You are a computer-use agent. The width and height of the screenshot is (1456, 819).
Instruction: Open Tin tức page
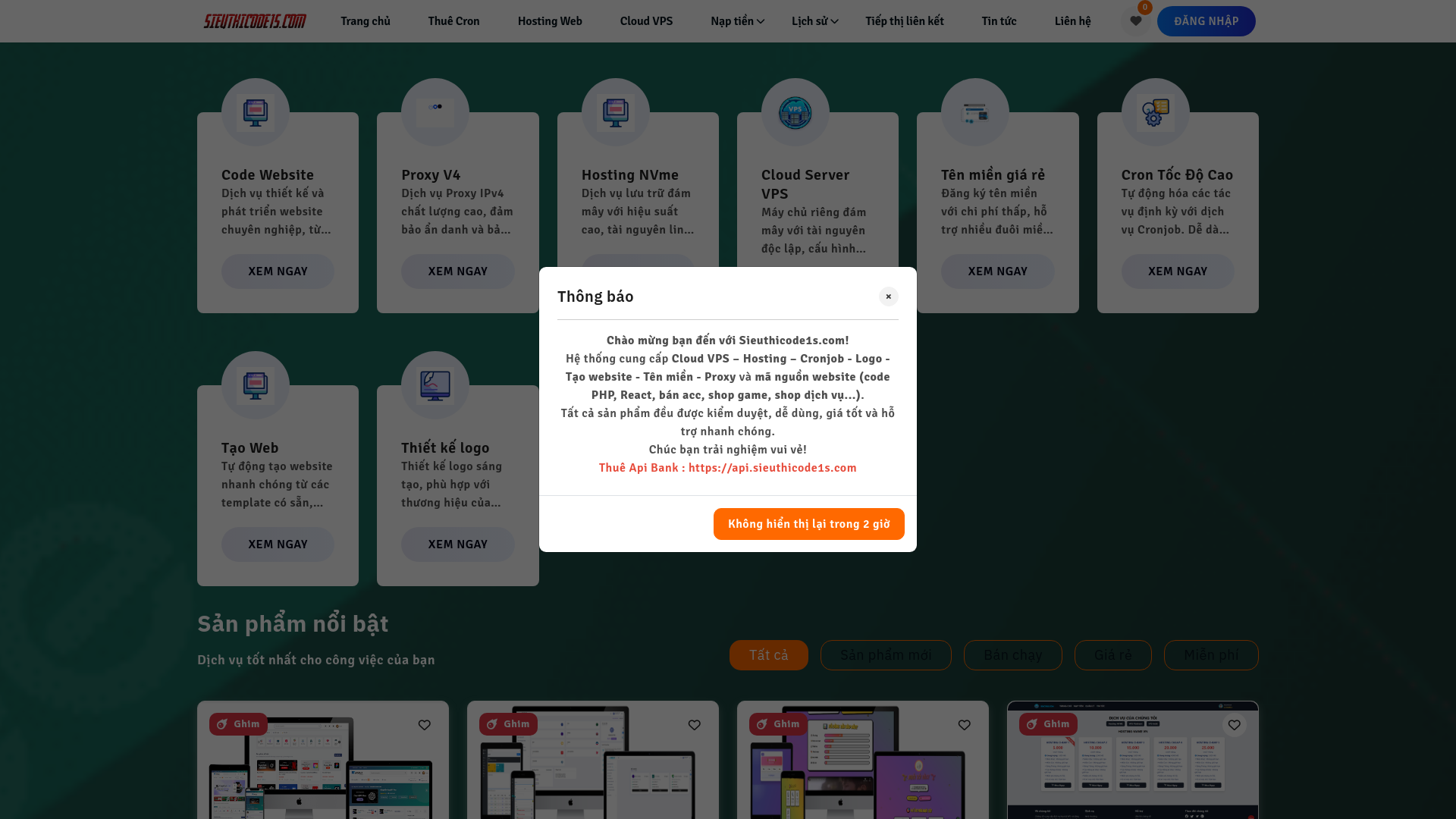(x=999, y=21)
